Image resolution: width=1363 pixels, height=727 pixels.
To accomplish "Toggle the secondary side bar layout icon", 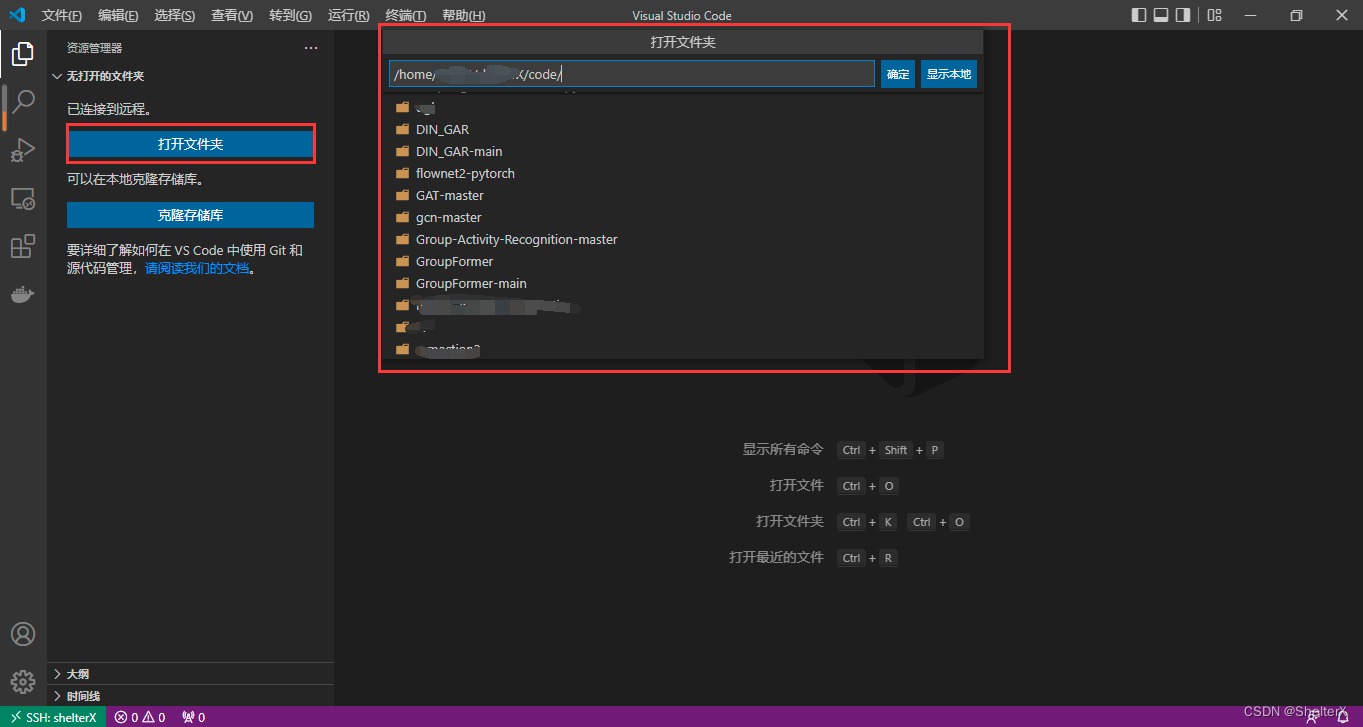I will (x=1183, y=15).
